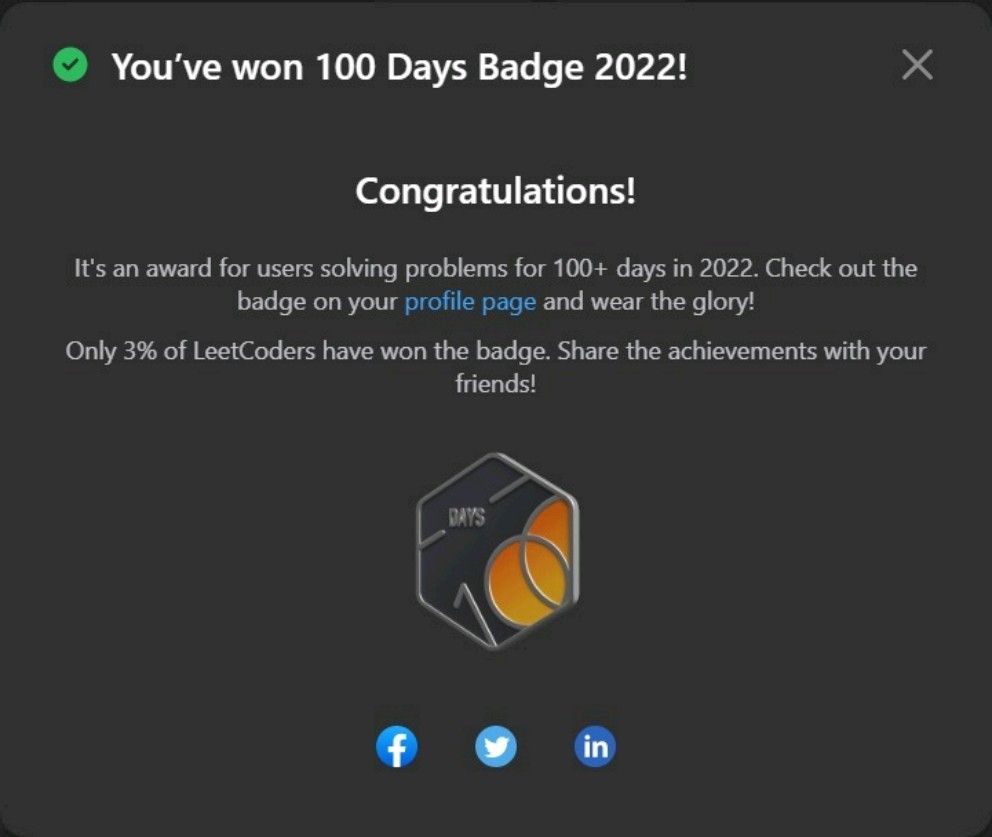Click the word 'friends!' below the message
992x837 pixels.
pyautogui.click(x=495, y=383)
